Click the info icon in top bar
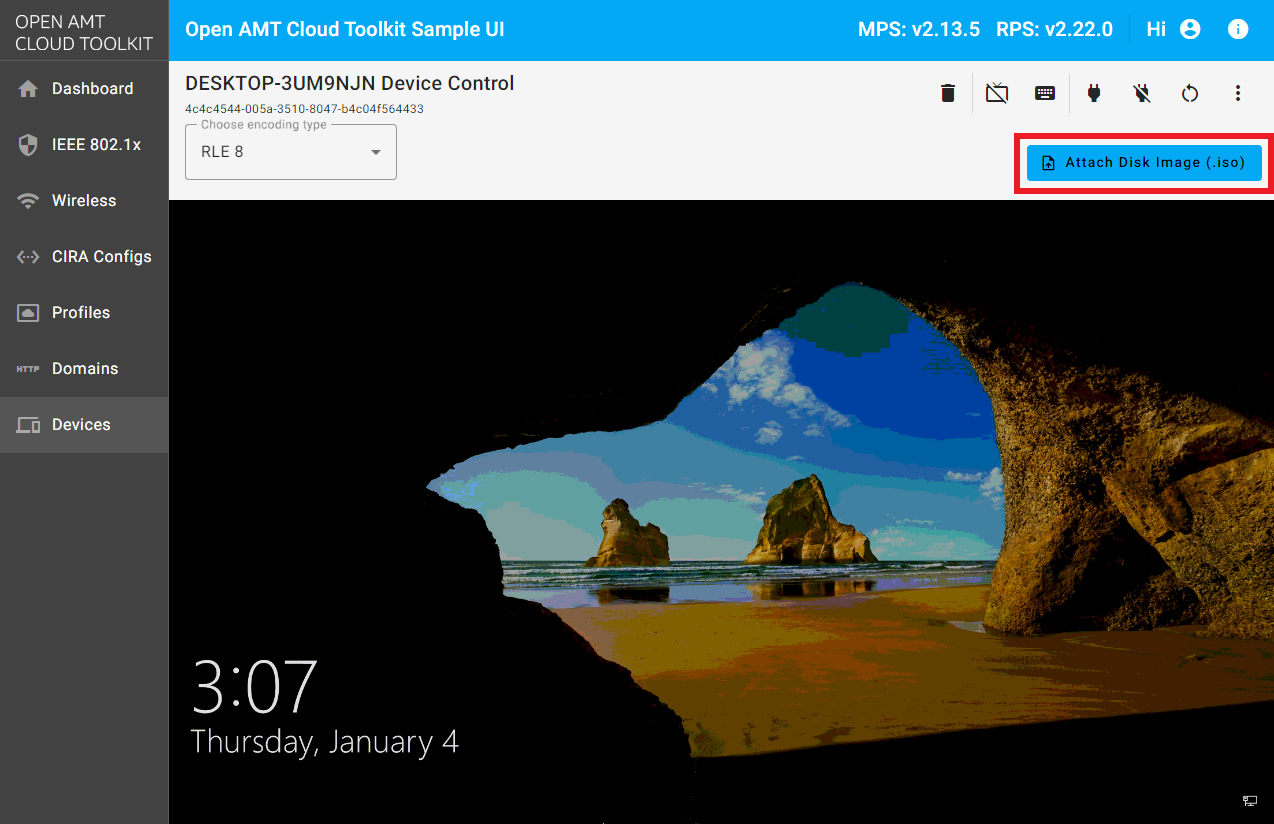The width and height of the screenshot is (1274, 824). [x=1237, y=29]
